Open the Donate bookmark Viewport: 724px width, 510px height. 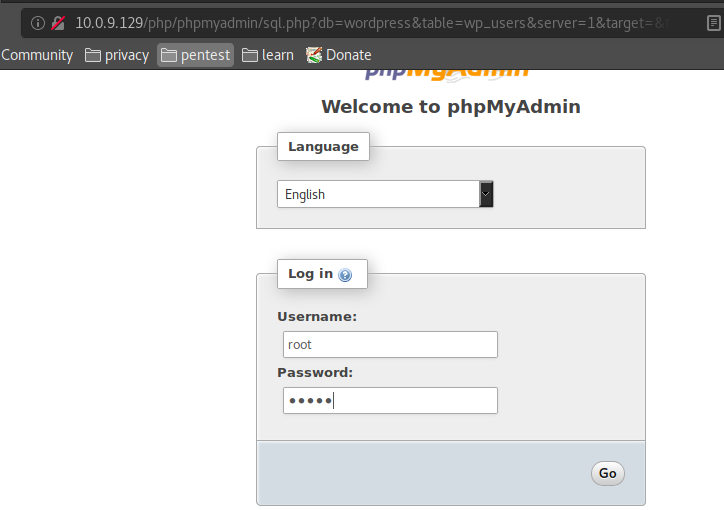pos(338,55)
